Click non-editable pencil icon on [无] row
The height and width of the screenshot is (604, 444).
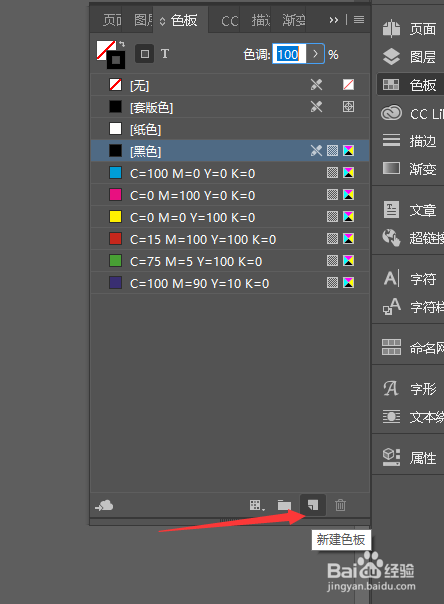tap(317, 85)
